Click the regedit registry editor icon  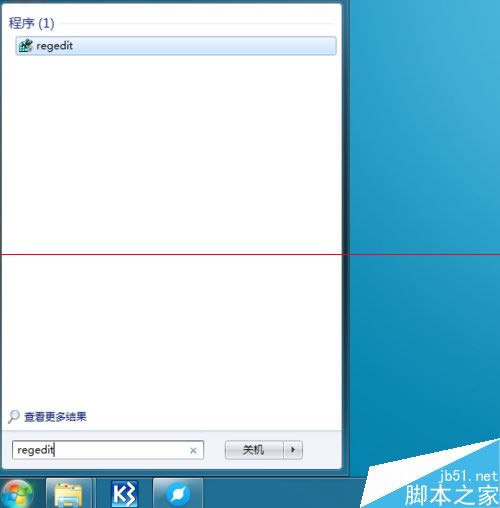click(x=26, y=46)
